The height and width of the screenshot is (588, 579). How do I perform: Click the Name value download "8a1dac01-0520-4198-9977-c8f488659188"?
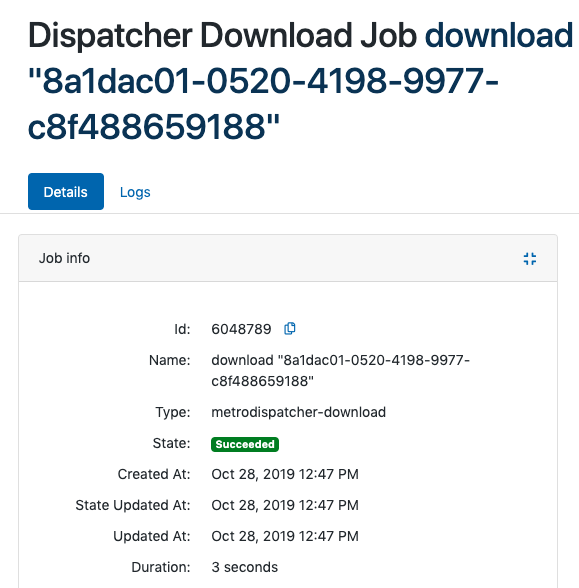coord(340,370)
